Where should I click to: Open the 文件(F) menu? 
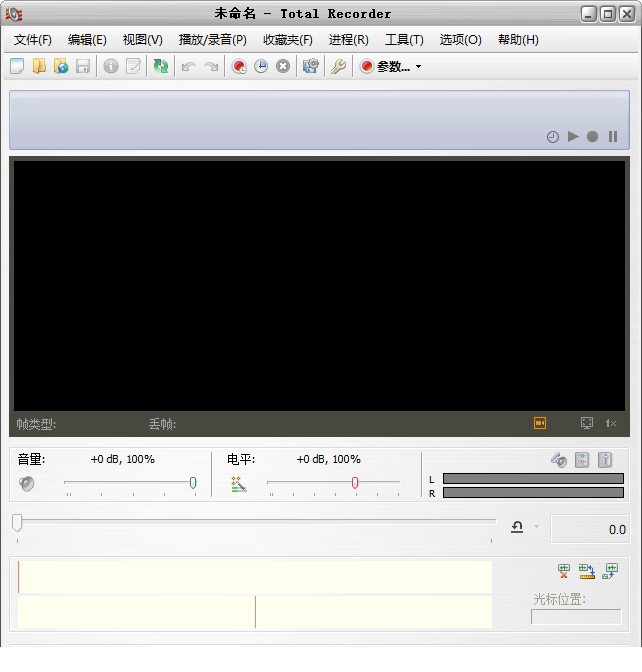coord(33,40)
